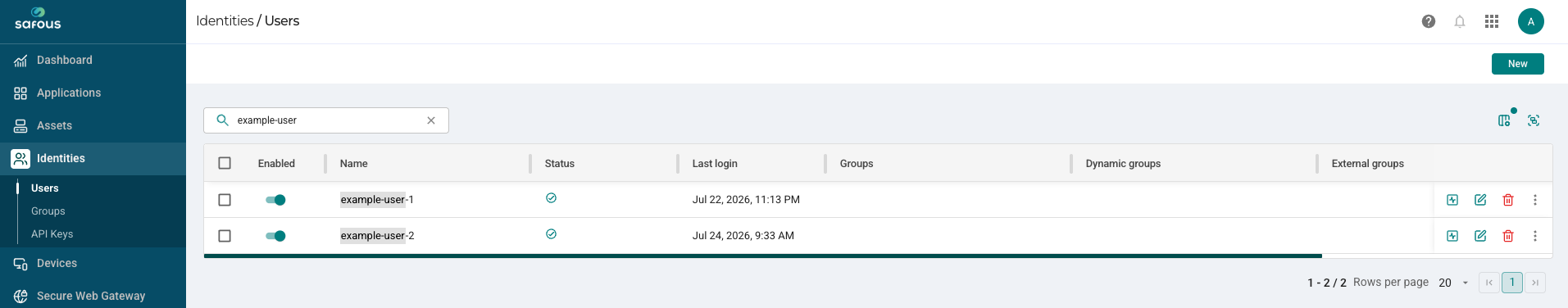Disable the example-user-1 enabled toggle
The width and height of the screenshot is (1568, 308).
[x=275, y=200]
